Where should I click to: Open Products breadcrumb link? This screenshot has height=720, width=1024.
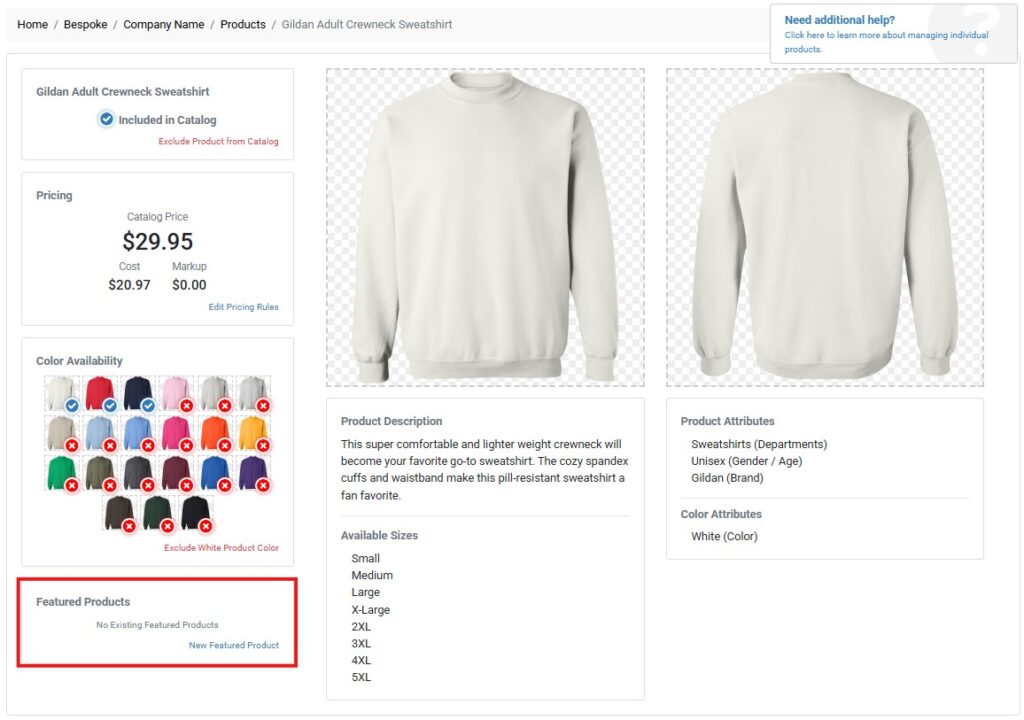[x=243, y=24]
